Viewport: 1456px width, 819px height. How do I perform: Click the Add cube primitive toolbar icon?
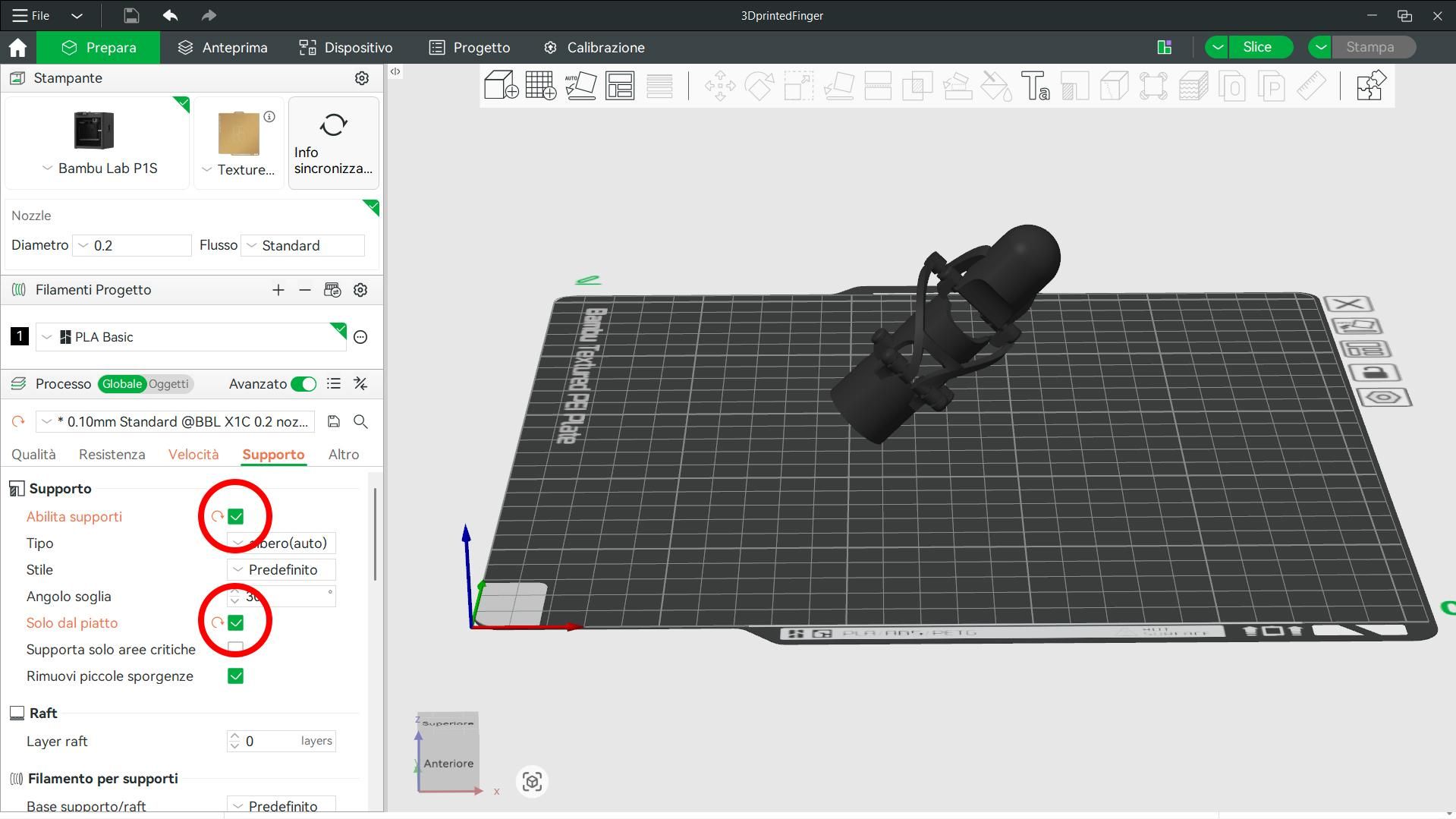click(x=502, y=85)
